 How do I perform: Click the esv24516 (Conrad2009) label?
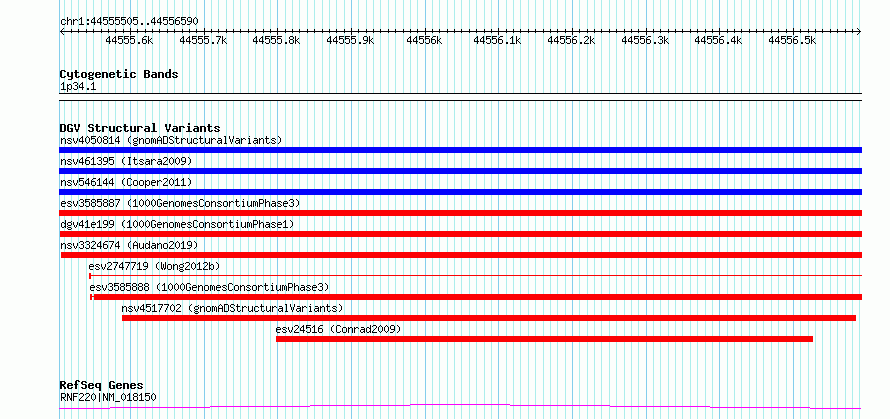[339, 329]
